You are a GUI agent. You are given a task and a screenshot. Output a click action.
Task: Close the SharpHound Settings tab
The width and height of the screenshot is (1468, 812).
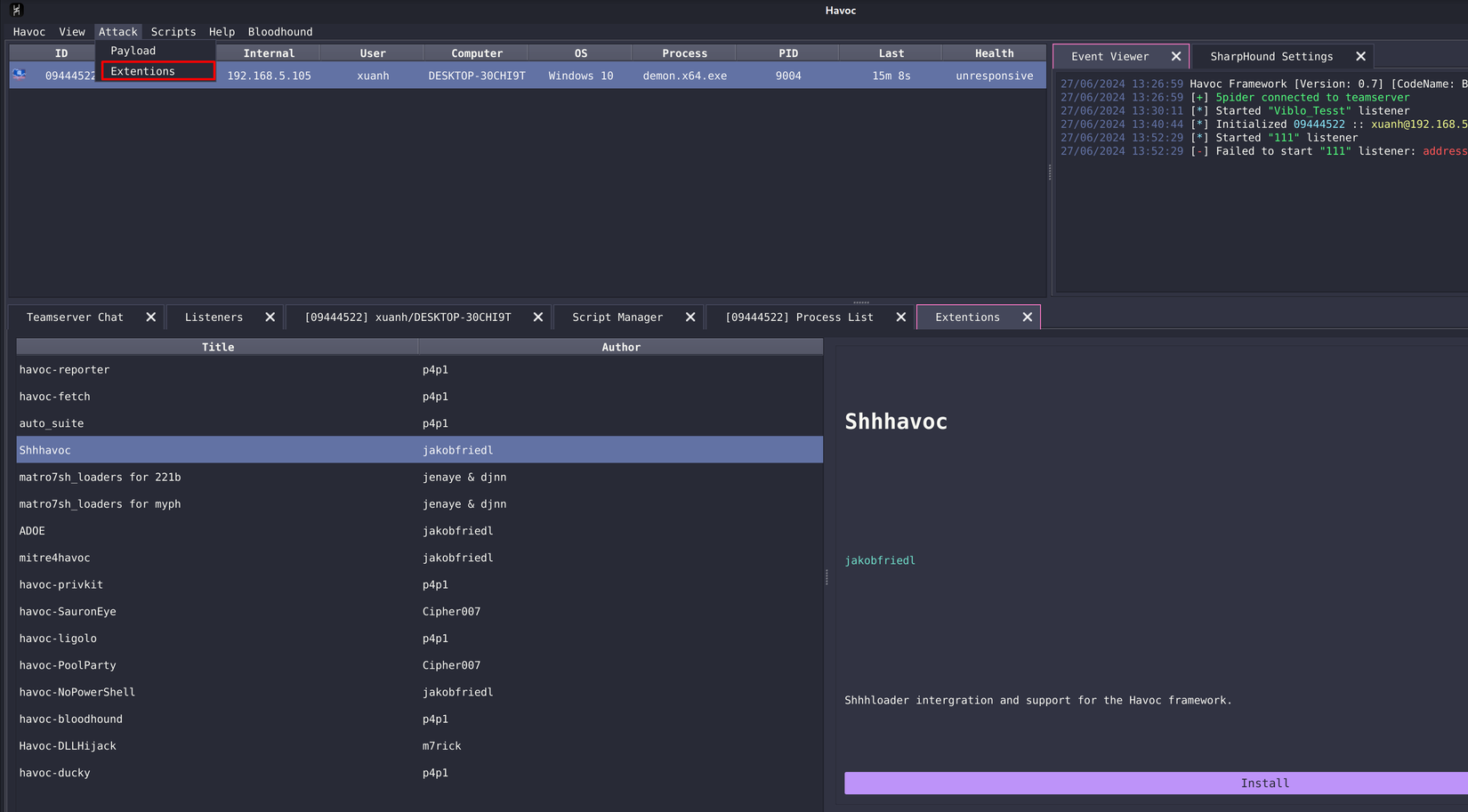tap(1360, 56)
